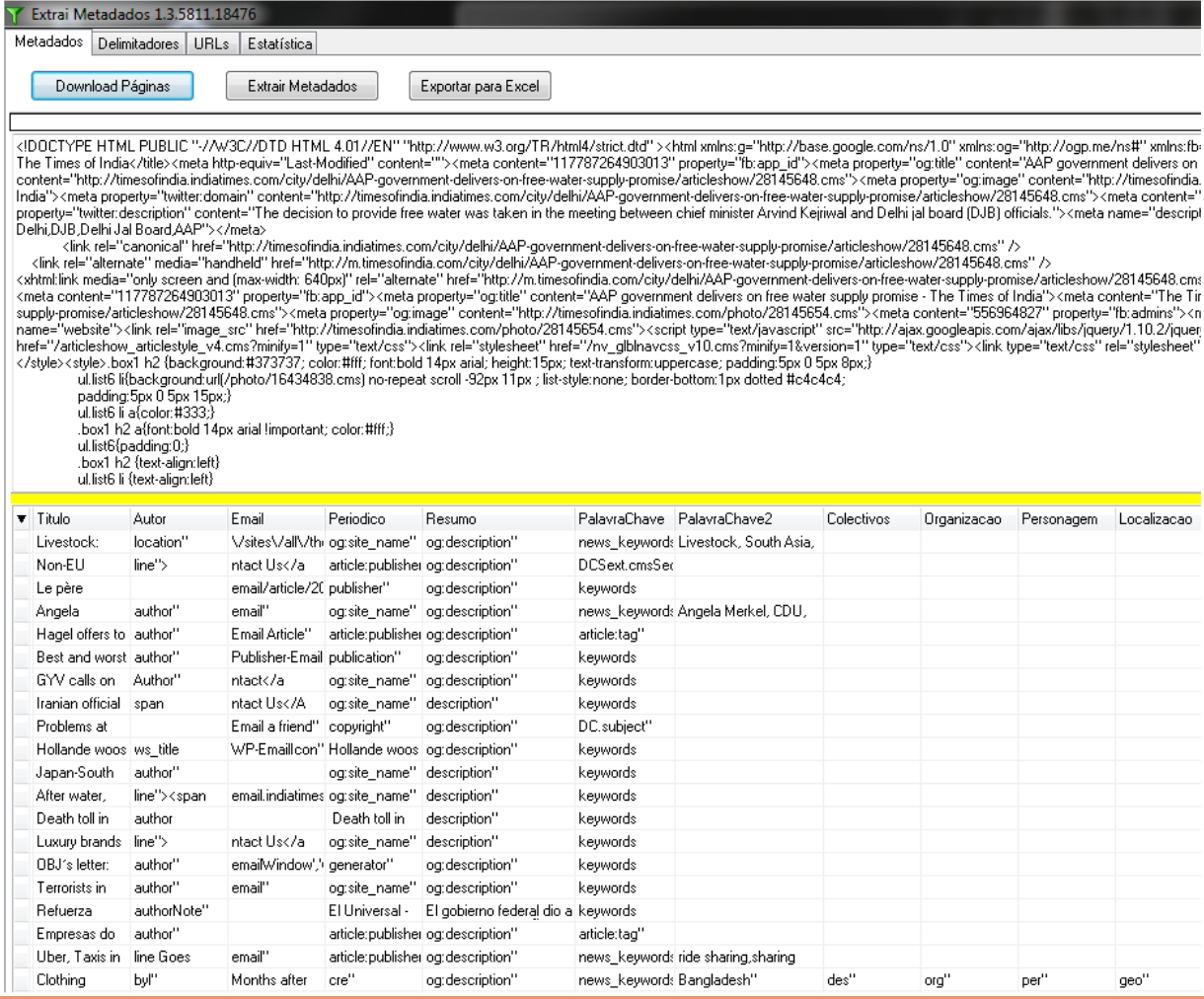Click the yellow progress bar
The height and width of the screenshot is (999, 1204).
pyautogui.click(x=605, y=498)
